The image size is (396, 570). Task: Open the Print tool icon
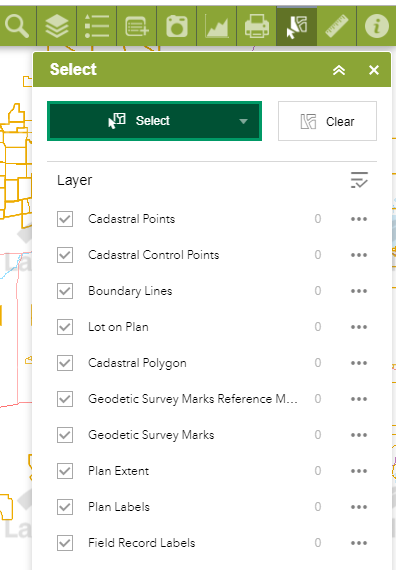point(257,26)
